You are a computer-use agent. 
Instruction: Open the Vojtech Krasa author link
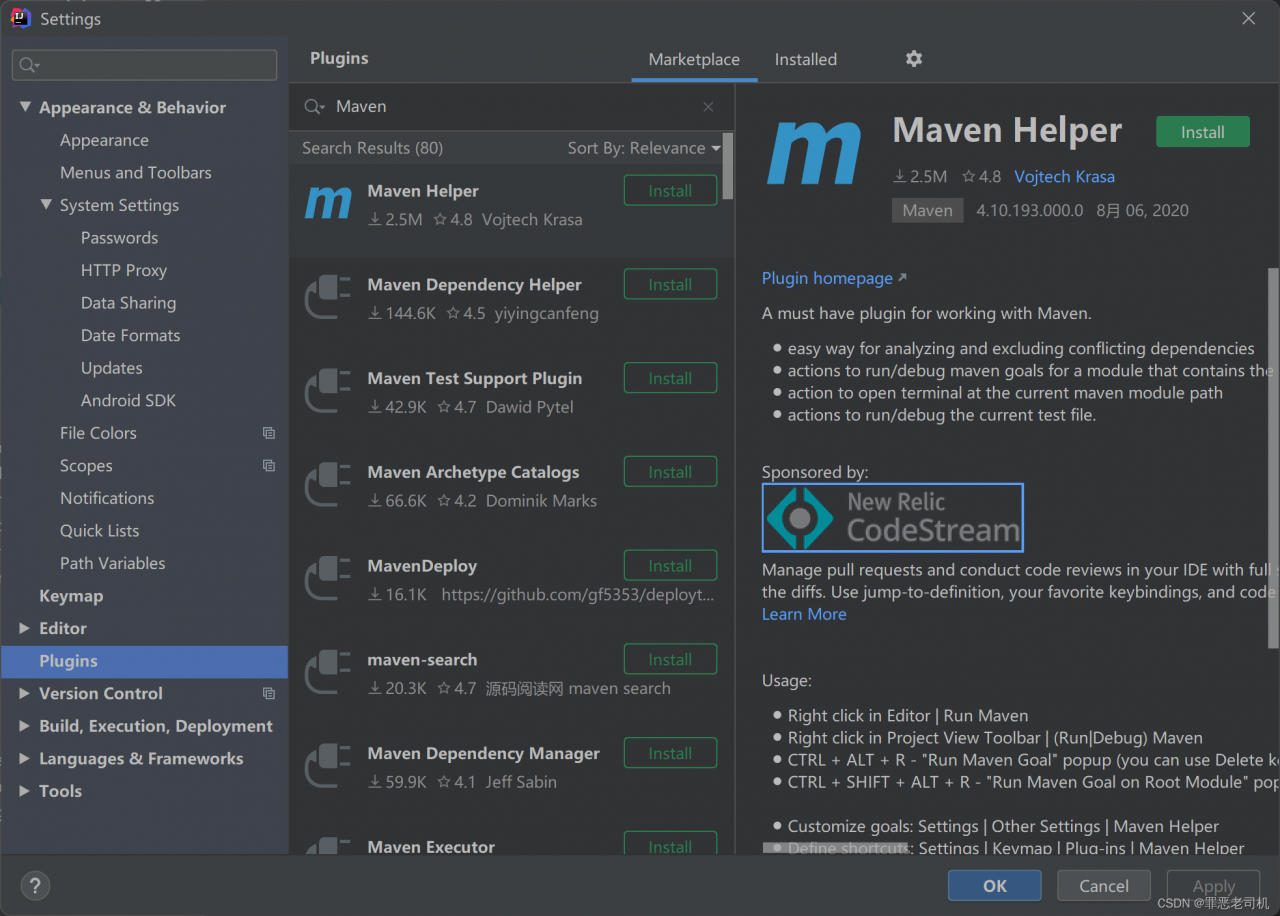pyautogui.click(x=1064, y=177)
